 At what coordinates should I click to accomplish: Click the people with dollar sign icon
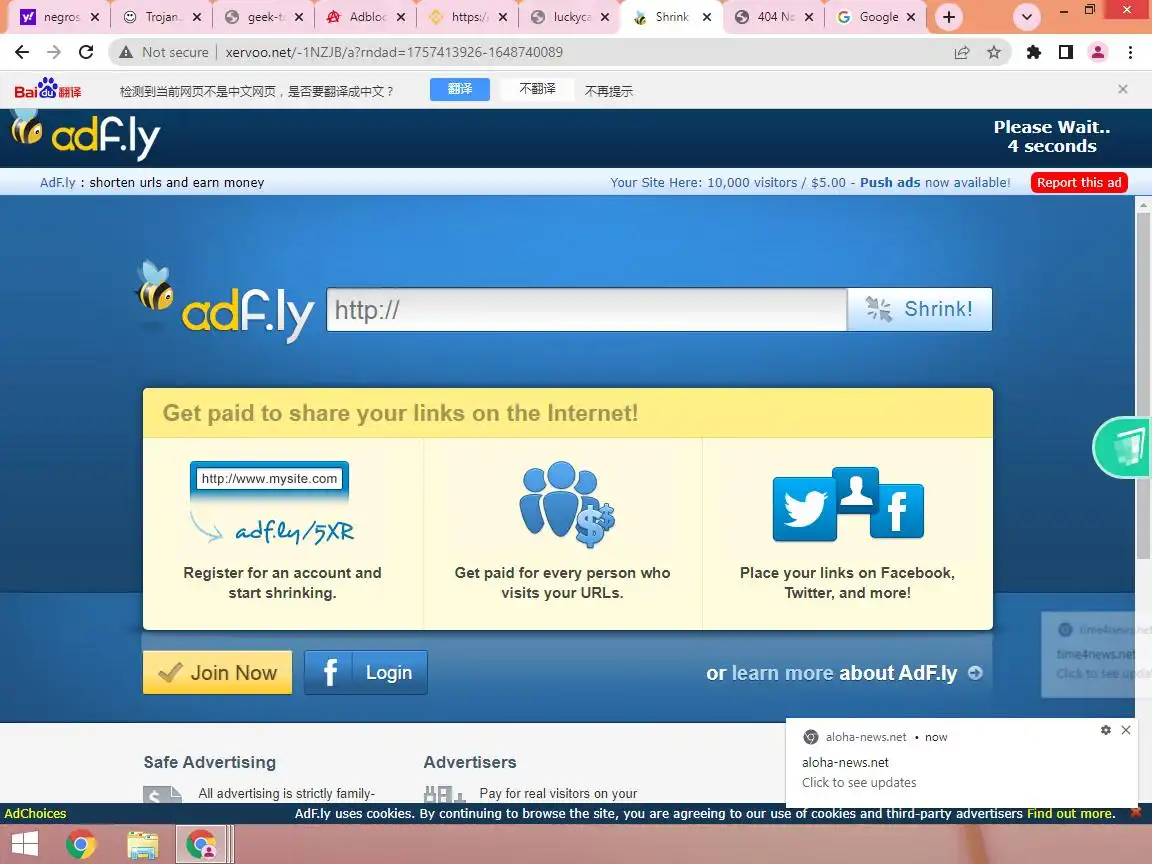pyautogui.click(x=566, y=504)
